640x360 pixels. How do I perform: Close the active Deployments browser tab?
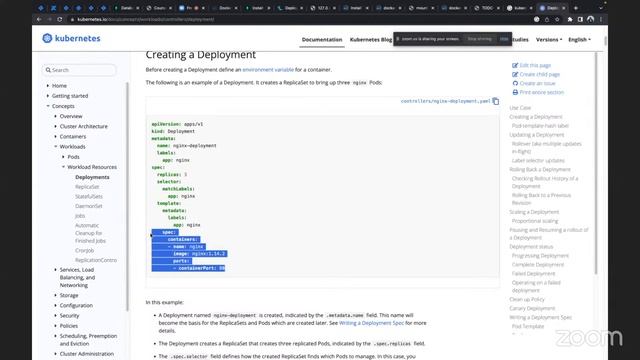(564, 8)
